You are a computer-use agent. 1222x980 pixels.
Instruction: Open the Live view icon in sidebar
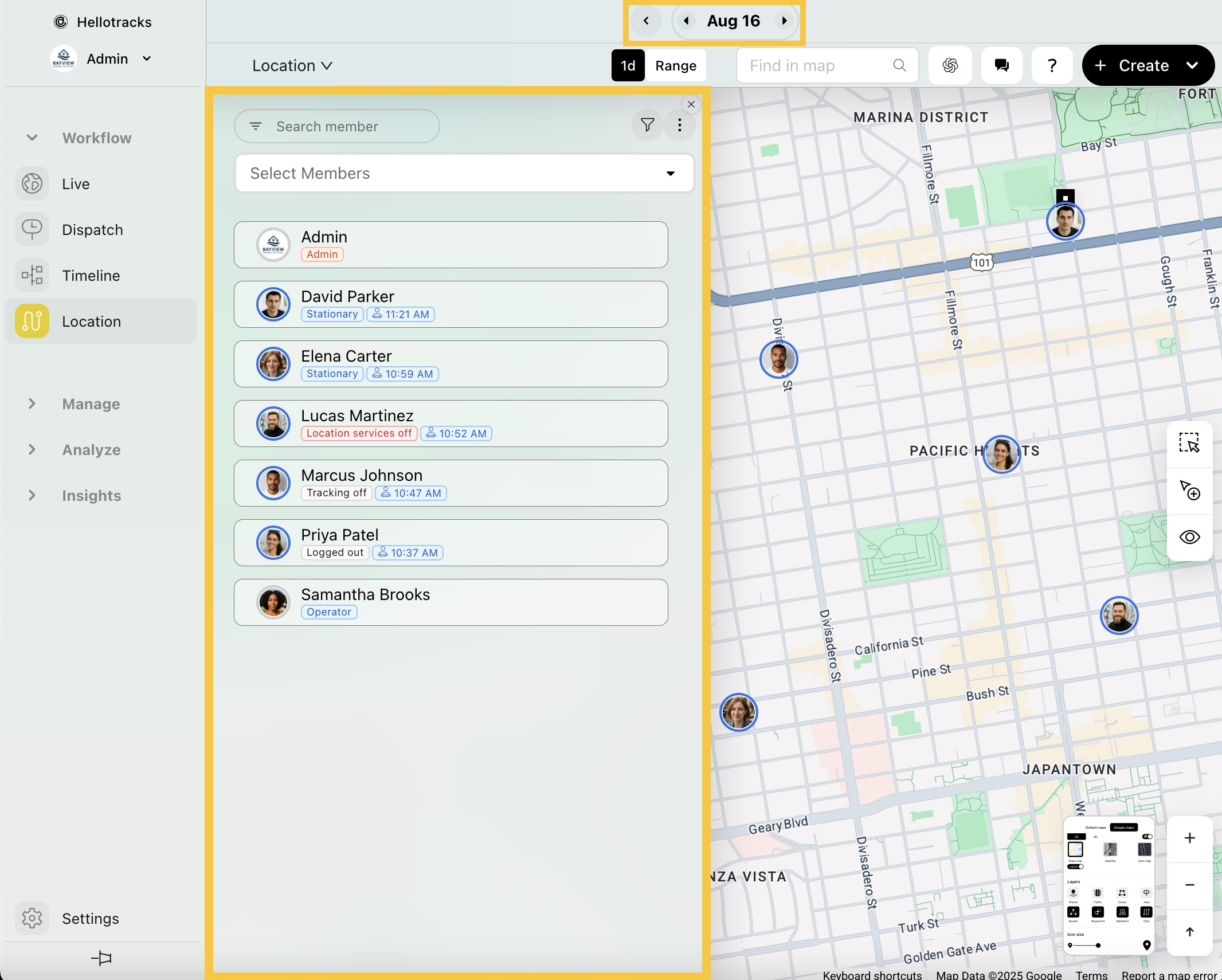coord(32,184)
